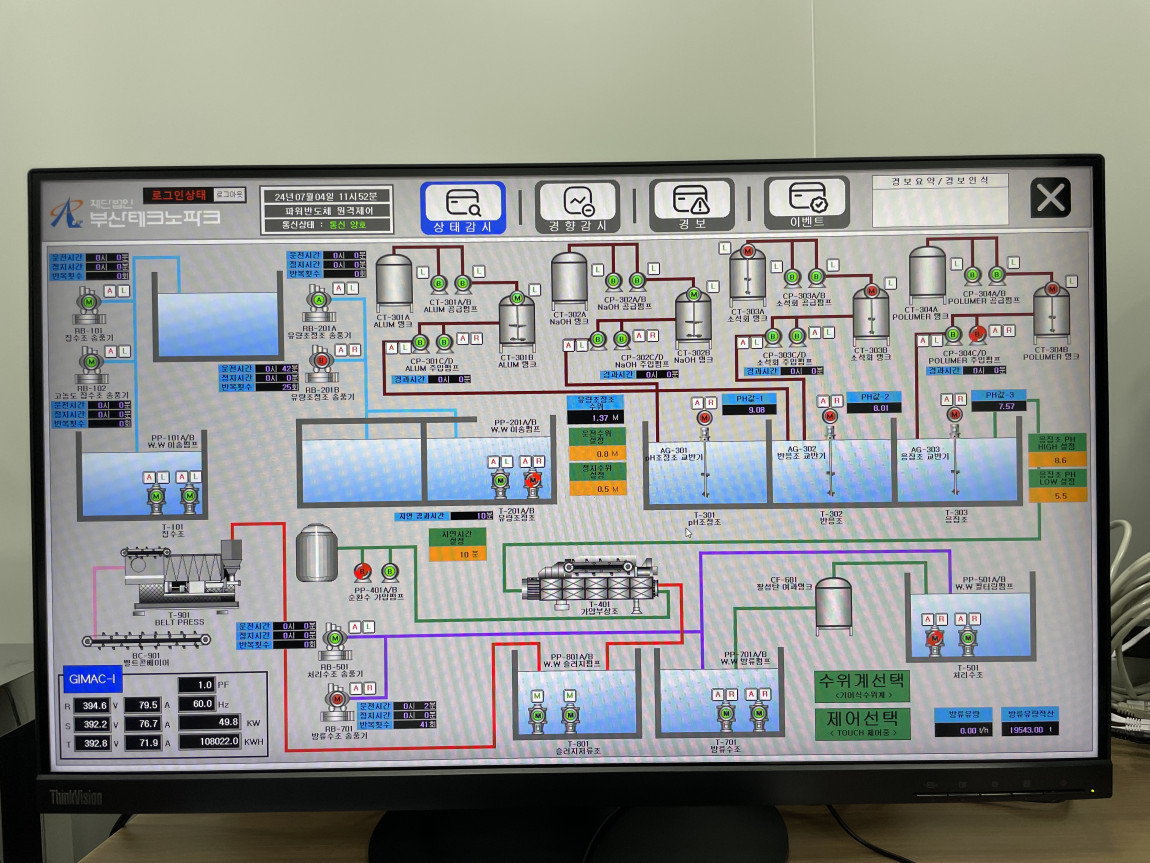Toggle the R button beside RB-201B blower
The height and width of the screenshot is (863, 1150).
(355, 350)
